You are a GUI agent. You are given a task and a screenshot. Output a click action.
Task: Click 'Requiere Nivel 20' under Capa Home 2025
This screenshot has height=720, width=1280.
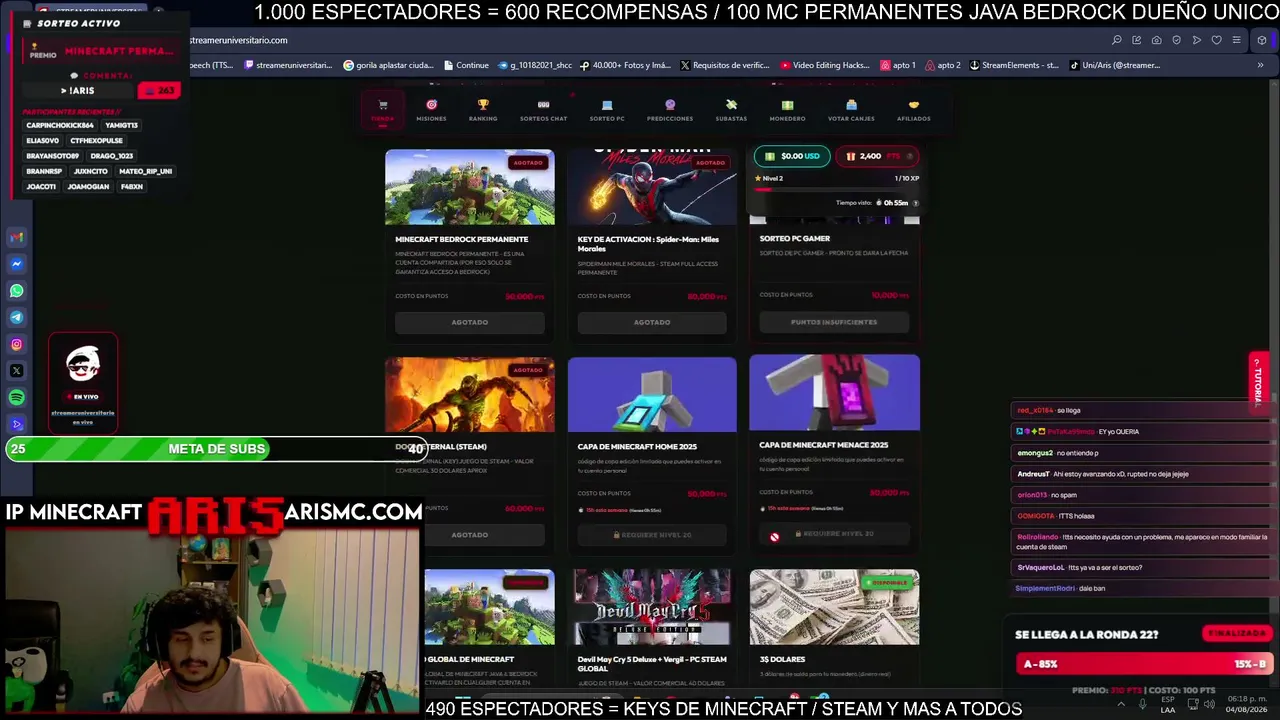click(x=652, y=535)
